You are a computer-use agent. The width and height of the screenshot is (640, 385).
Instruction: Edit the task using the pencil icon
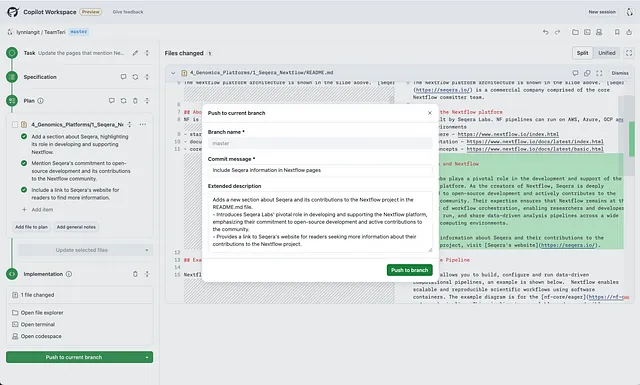135,53
